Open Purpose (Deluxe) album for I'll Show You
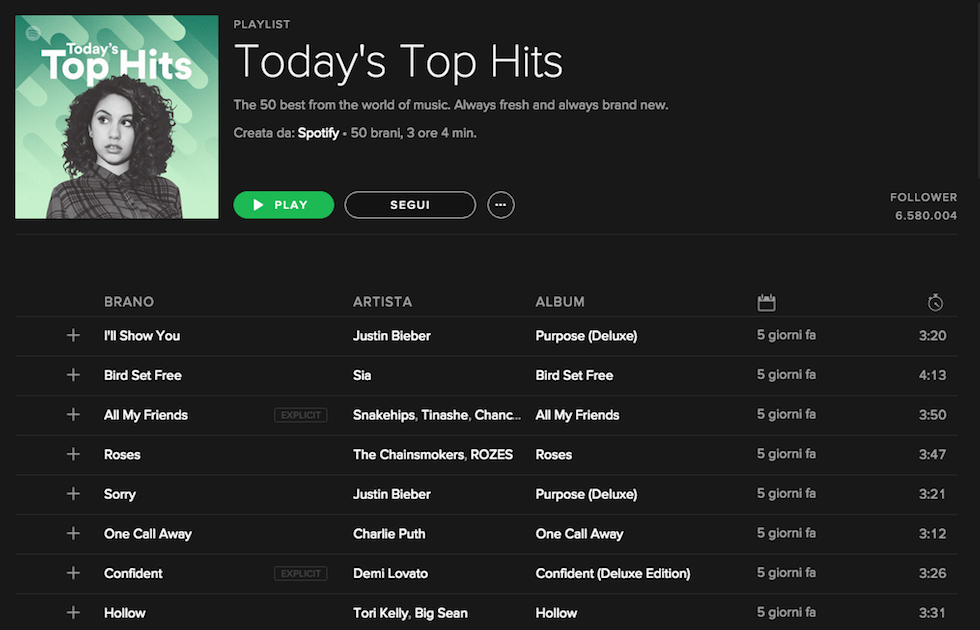 pos(586,336)
